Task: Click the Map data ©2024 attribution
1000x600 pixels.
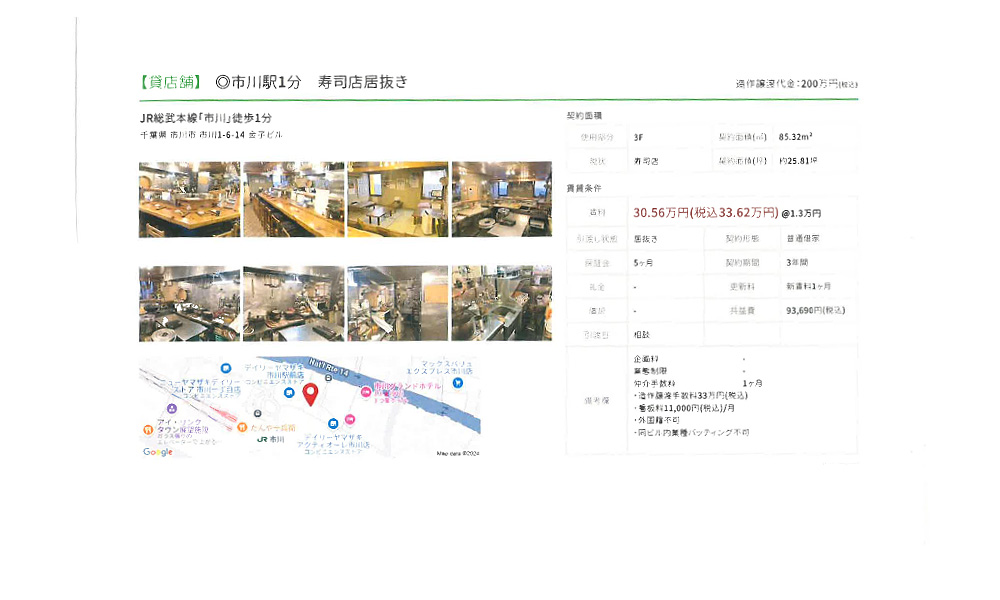Action: [458, 452]
